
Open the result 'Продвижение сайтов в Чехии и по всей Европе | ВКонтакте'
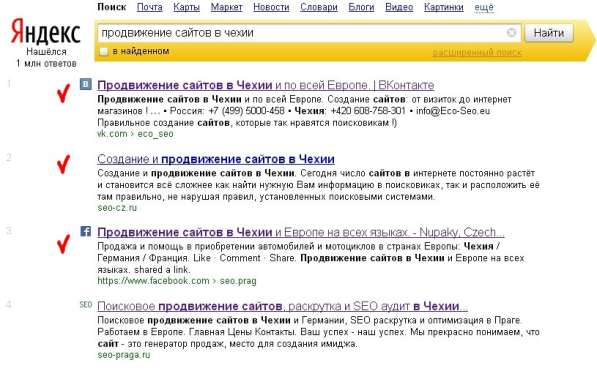point(266,85)
